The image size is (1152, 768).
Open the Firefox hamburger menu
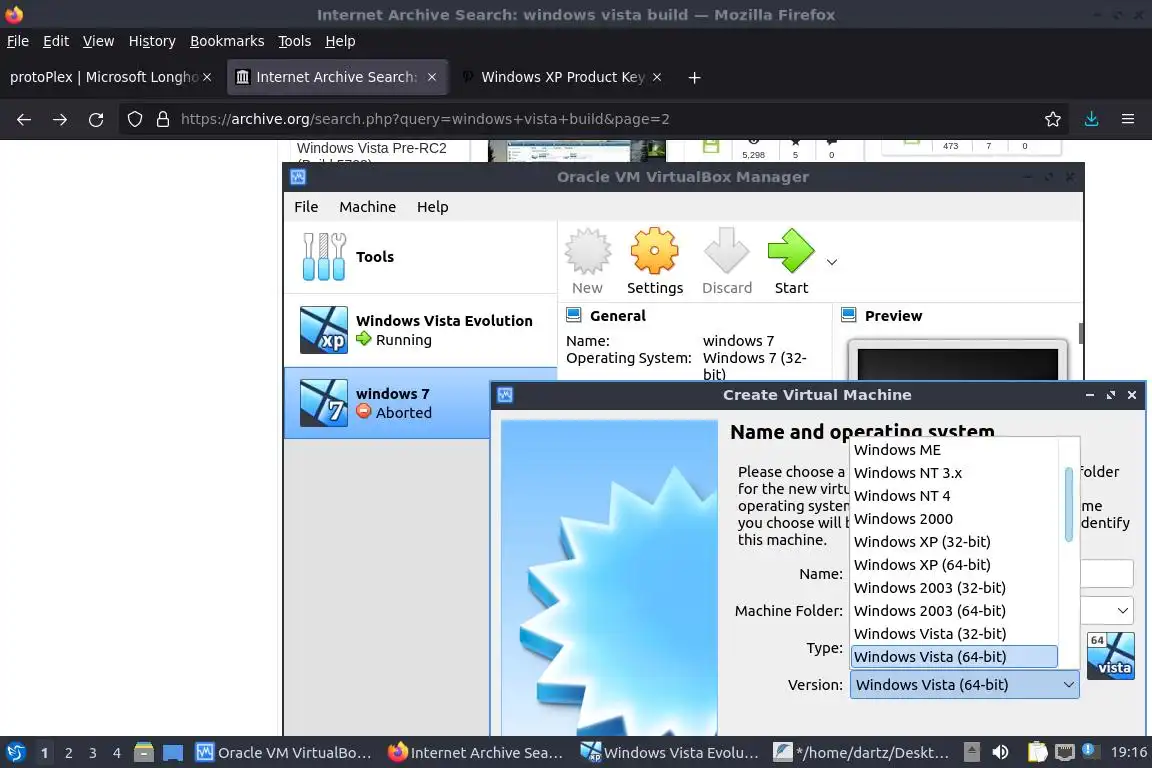[x=1128, y=119]
